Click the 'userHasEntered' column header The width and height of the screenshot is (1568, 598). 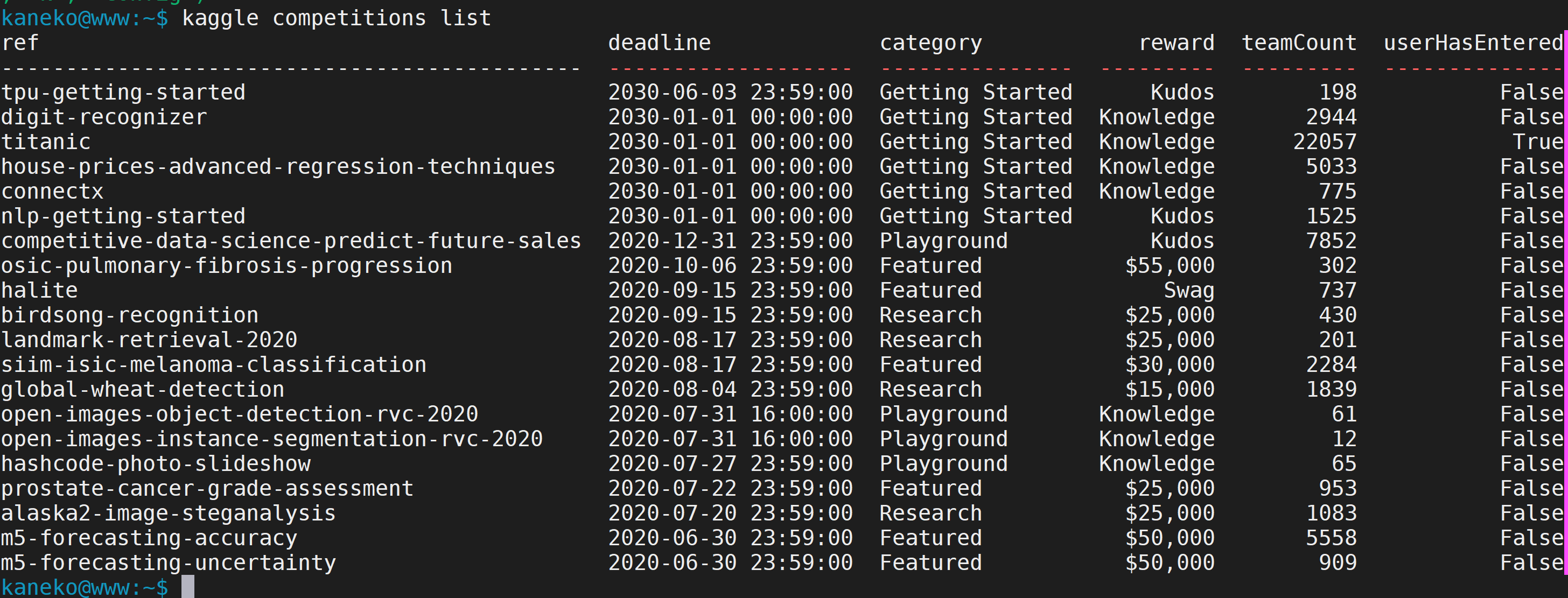(x=1474, y=43)
